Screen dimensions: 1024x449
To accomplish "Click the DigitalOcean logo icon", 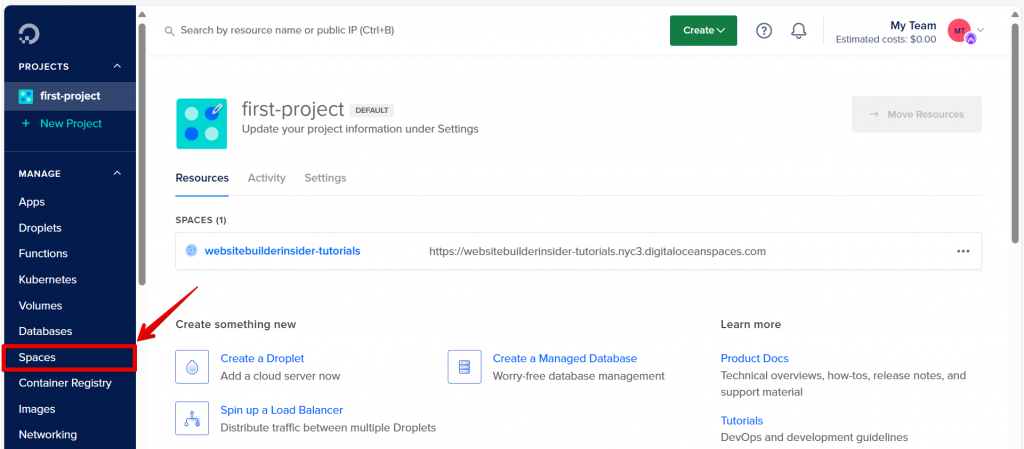I will pyautogui.click(x=30, y=34).
